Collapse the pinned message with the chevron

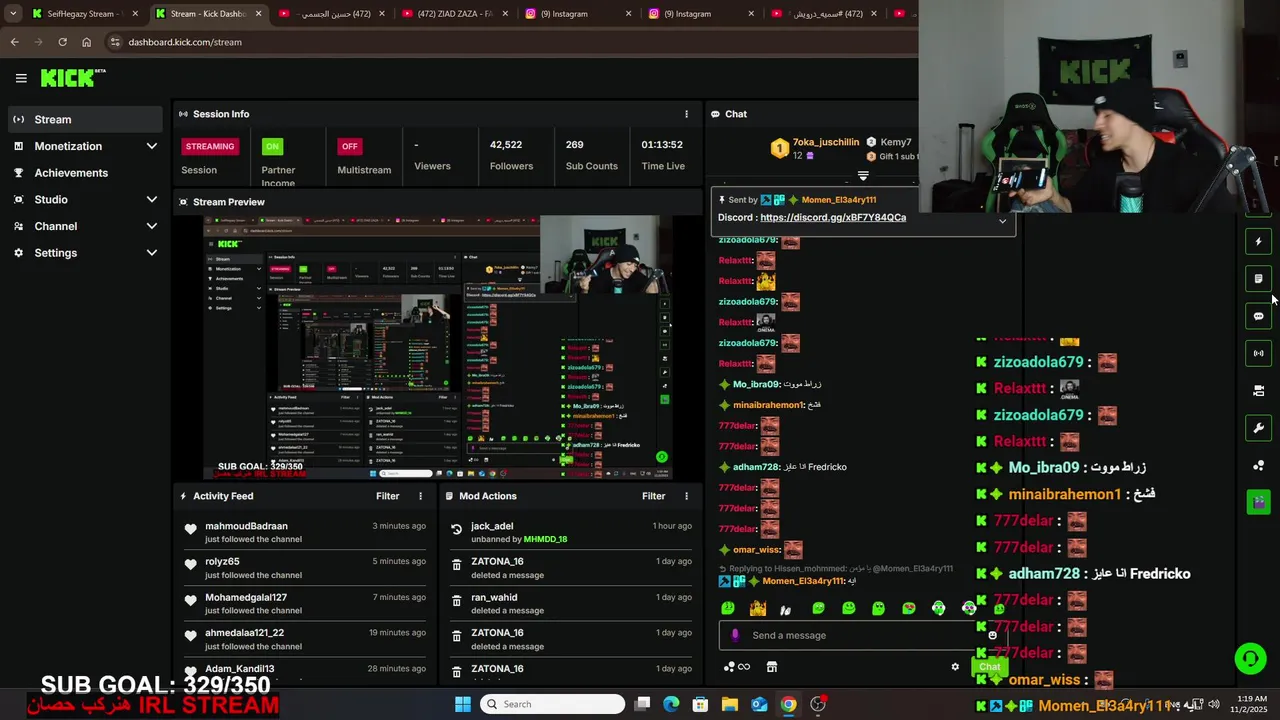point(1002,221)
